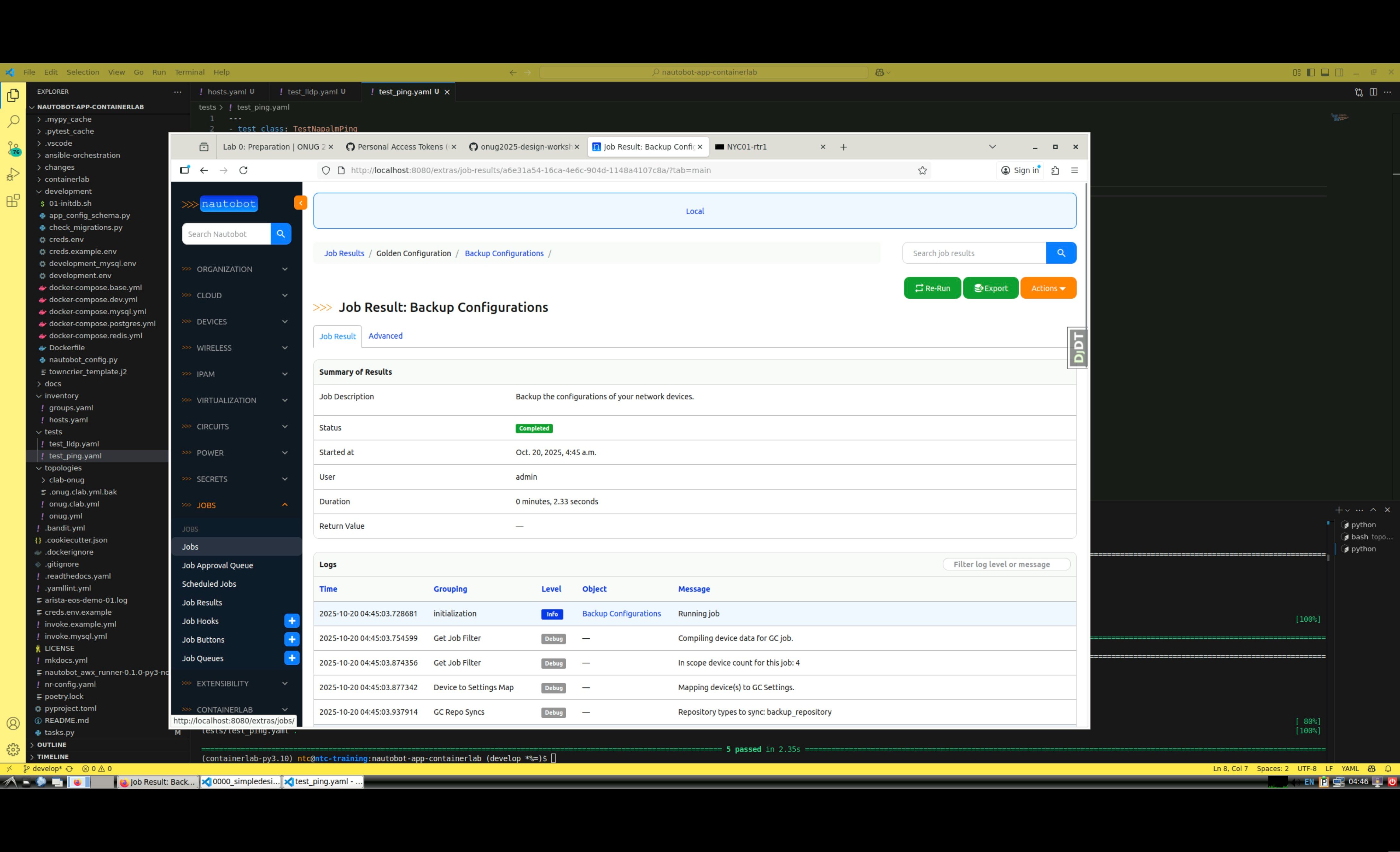Open the Terminal menu in VS Code
The height and width of the screenshot is (852, 1400).
click(x=189, y=72)
